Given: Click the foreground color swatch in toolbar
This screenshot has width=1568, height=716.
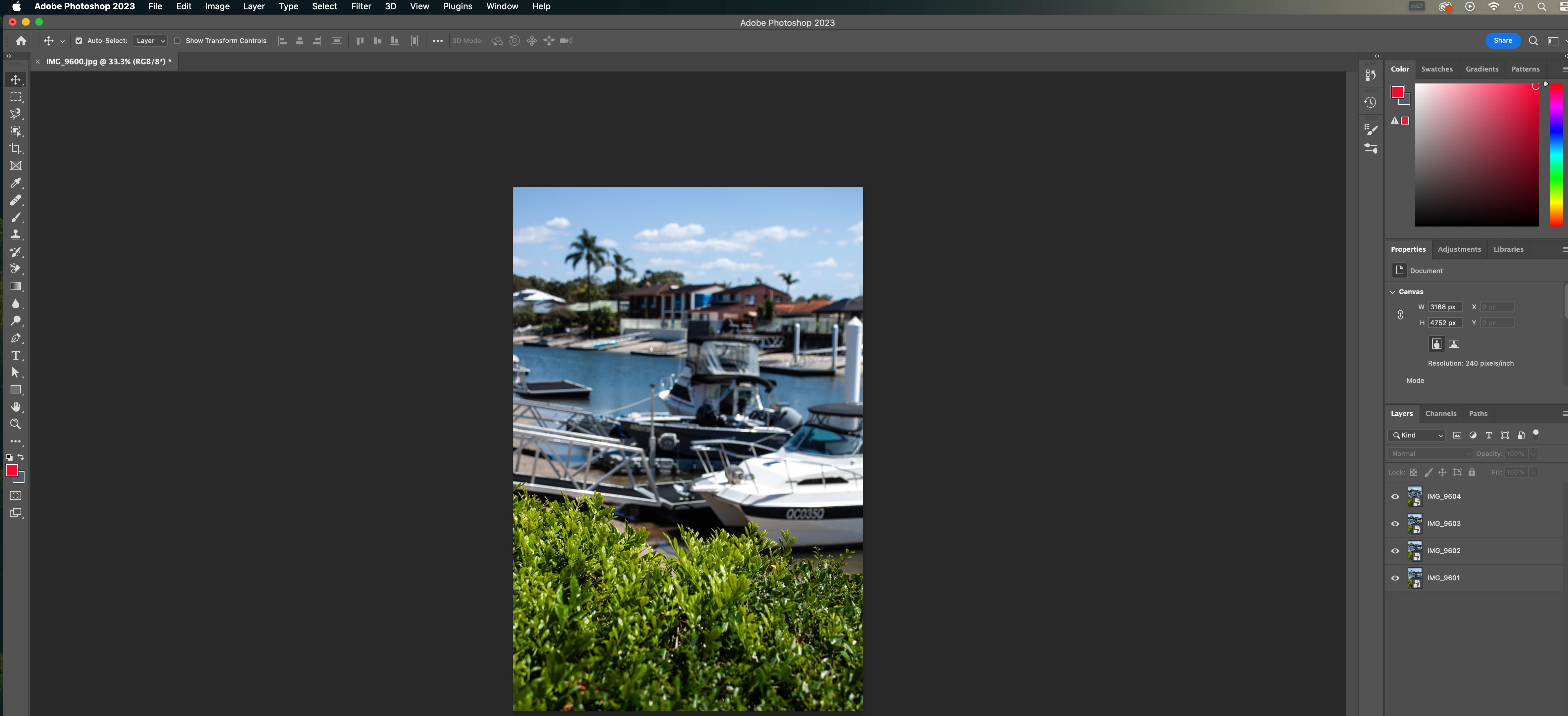Looking at the screenshot, I should pyautogui.click(x=12, y=470).
